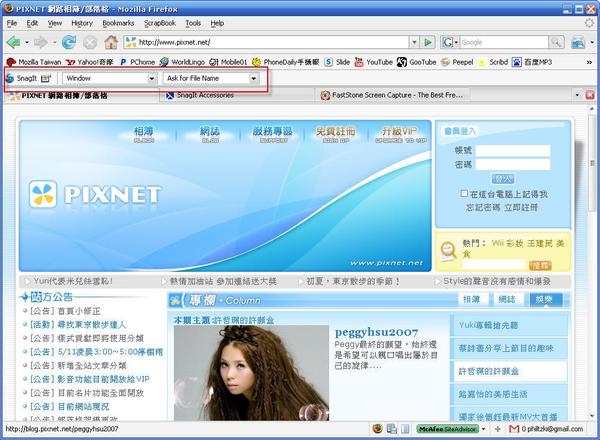Image resolution: width=600 pixels, height=440 pixels.
Task: Click in the URL address bar
Action: coord(272,42)
